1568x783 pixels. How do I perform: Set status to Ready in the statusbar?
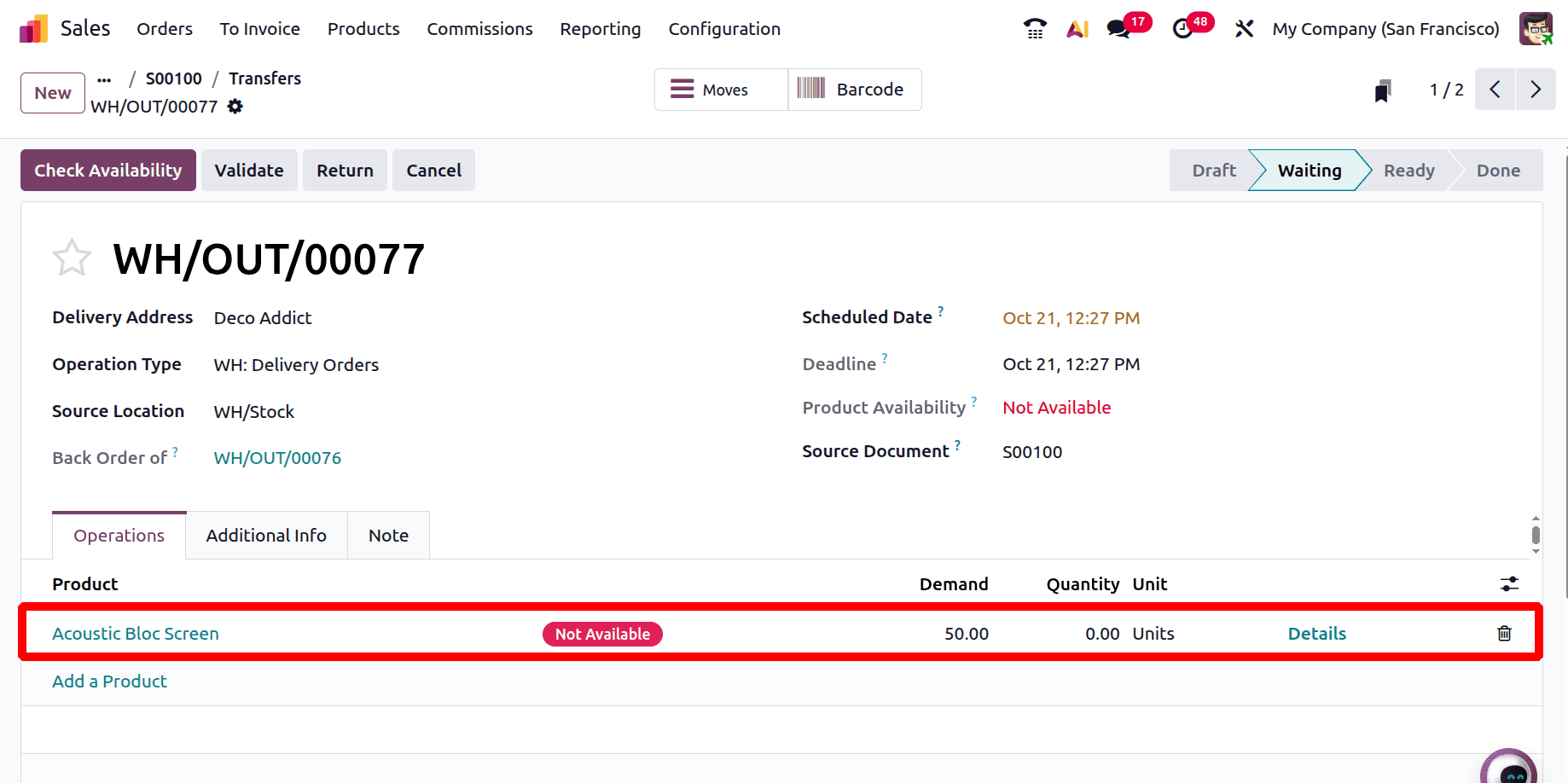click(x=1408, y=171)
